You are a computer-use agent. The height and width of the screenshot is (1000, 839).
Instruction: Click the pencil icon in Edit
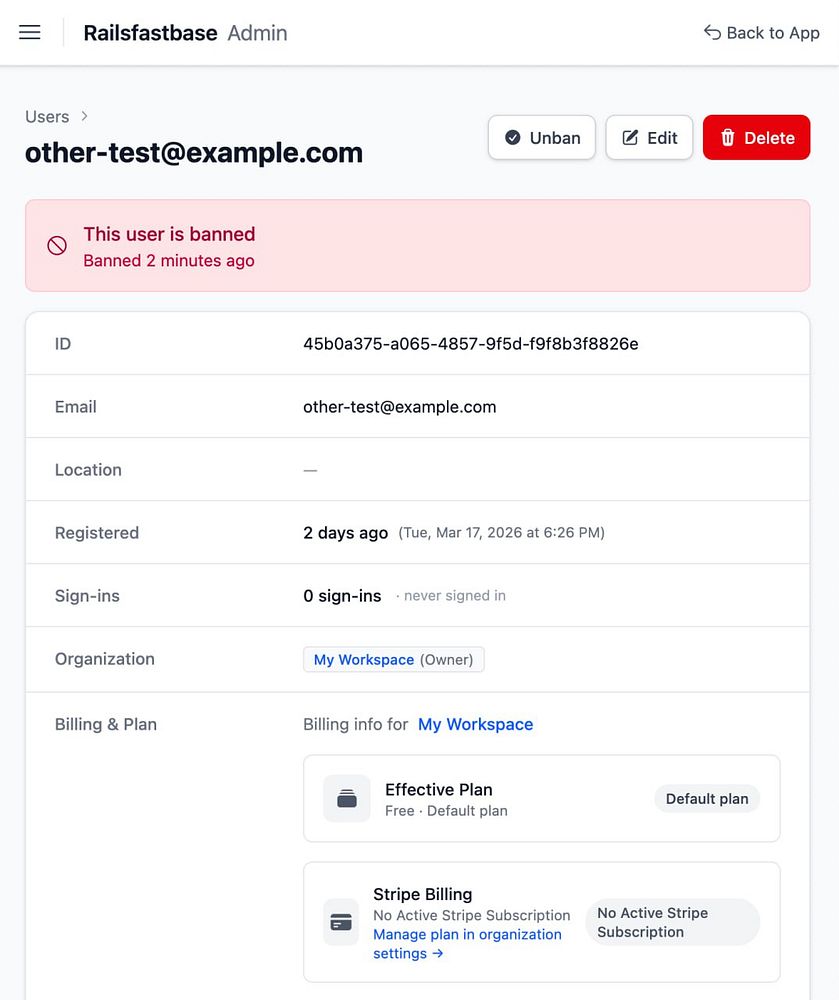pyautogui.click(x=630, y=138)
